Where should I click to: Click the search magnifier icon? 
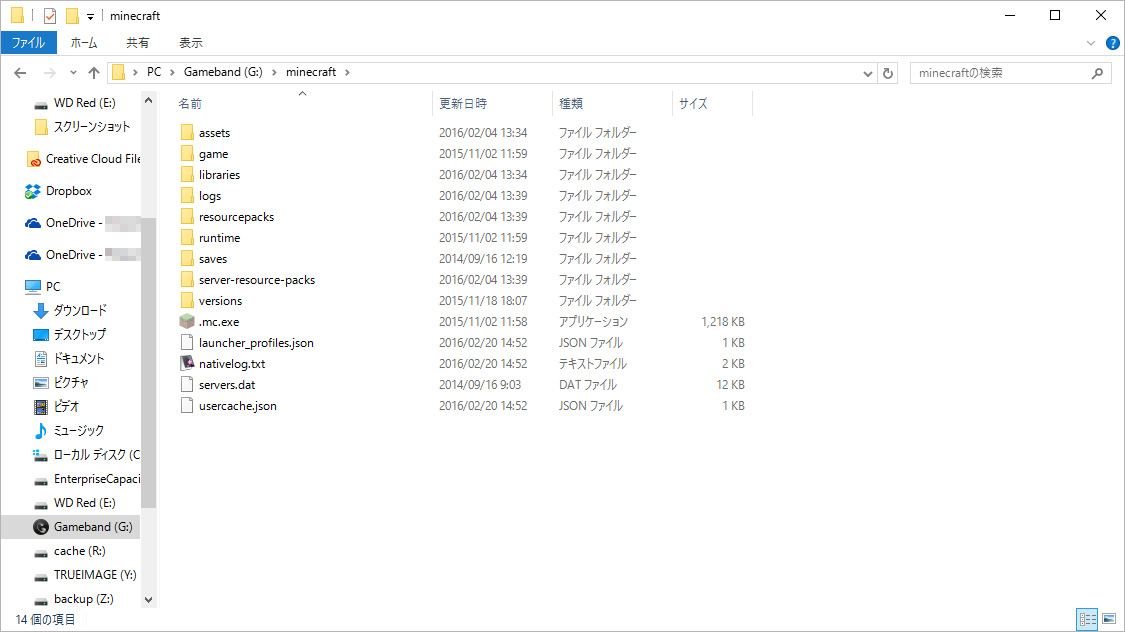[1097, 73]
